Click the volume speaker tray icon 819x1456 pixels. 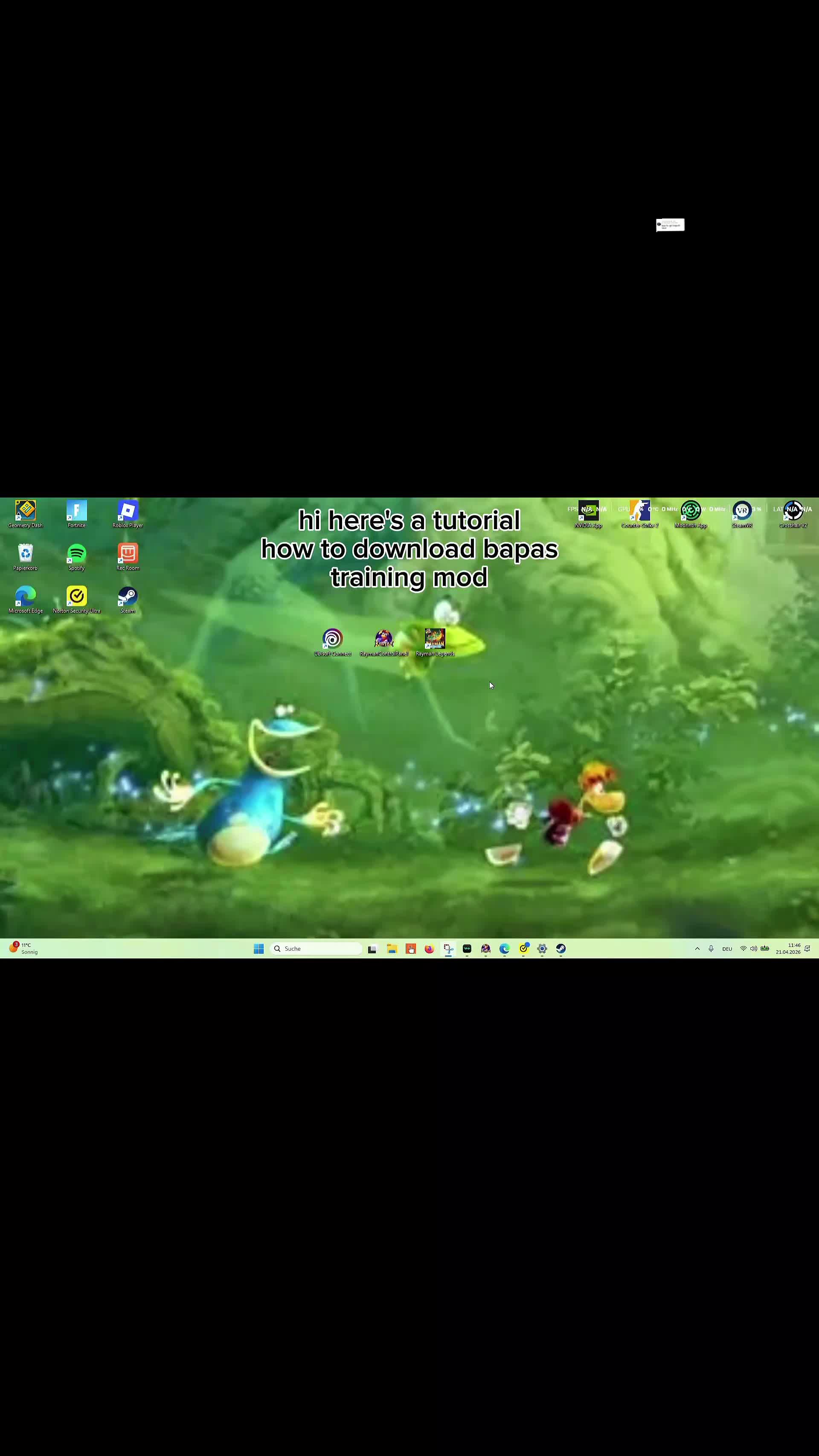point(753,949)
